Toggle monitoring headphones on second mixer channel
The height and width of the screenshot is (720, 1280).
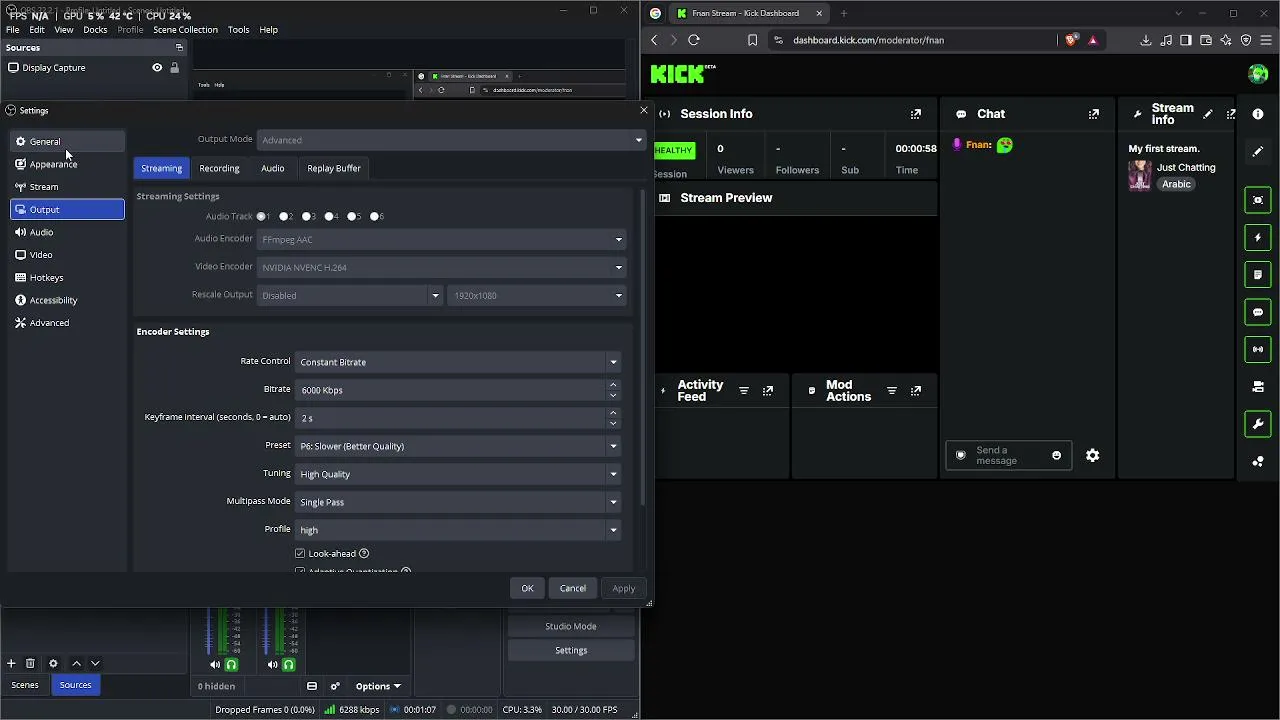coord(288,664)
